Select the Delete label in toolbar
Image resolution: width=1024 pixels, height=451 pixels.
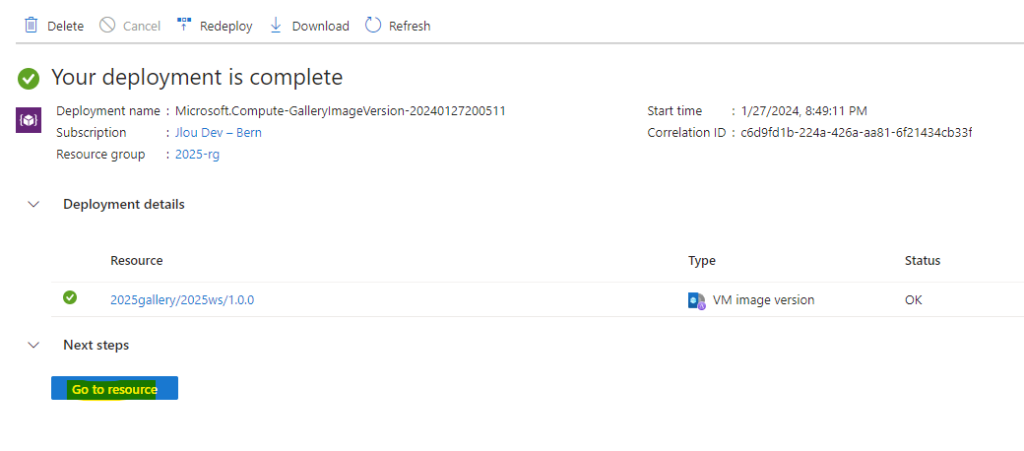click(x=65, y=26)
